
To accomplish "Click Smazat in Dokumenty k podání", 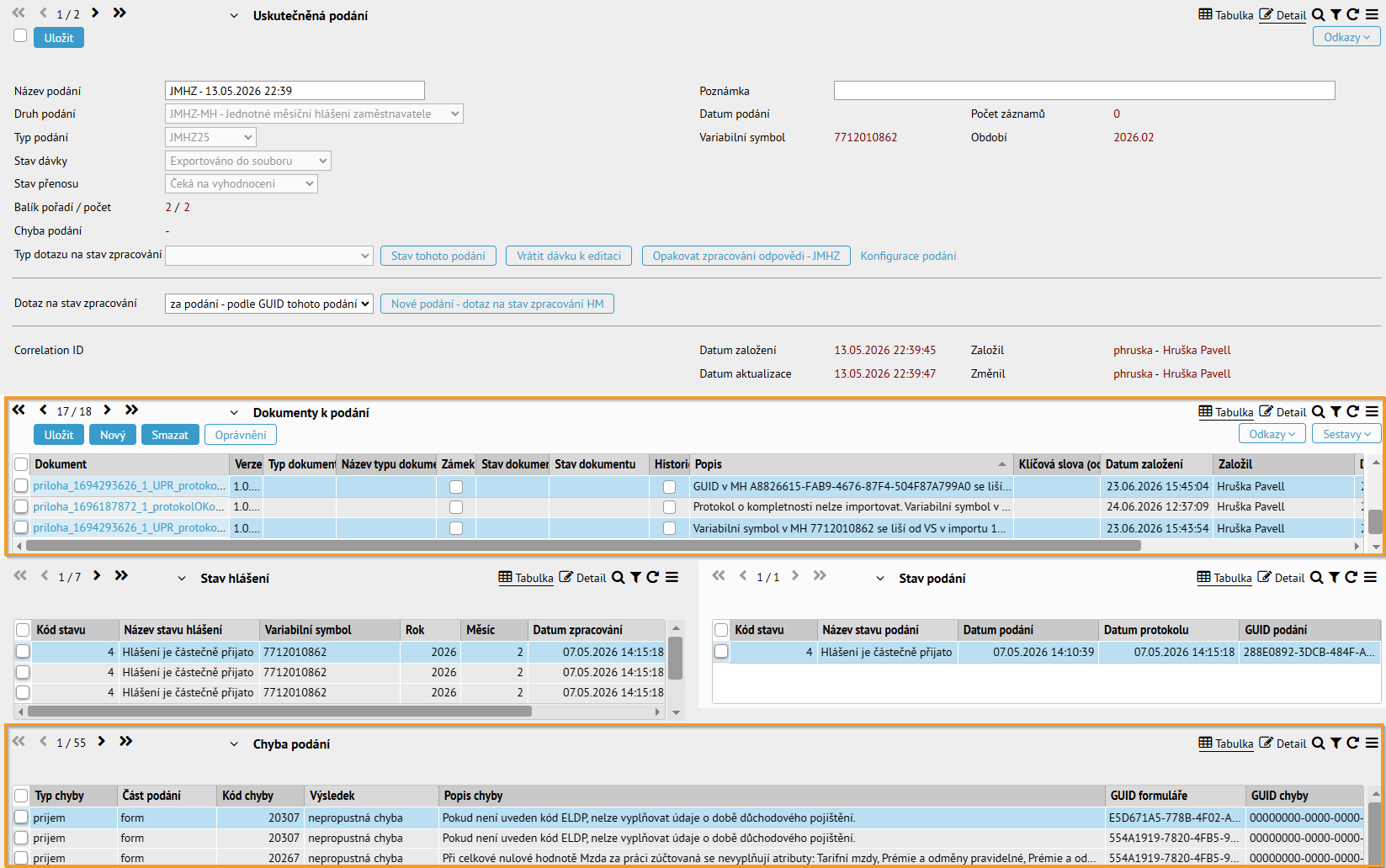I will (170, 435).
